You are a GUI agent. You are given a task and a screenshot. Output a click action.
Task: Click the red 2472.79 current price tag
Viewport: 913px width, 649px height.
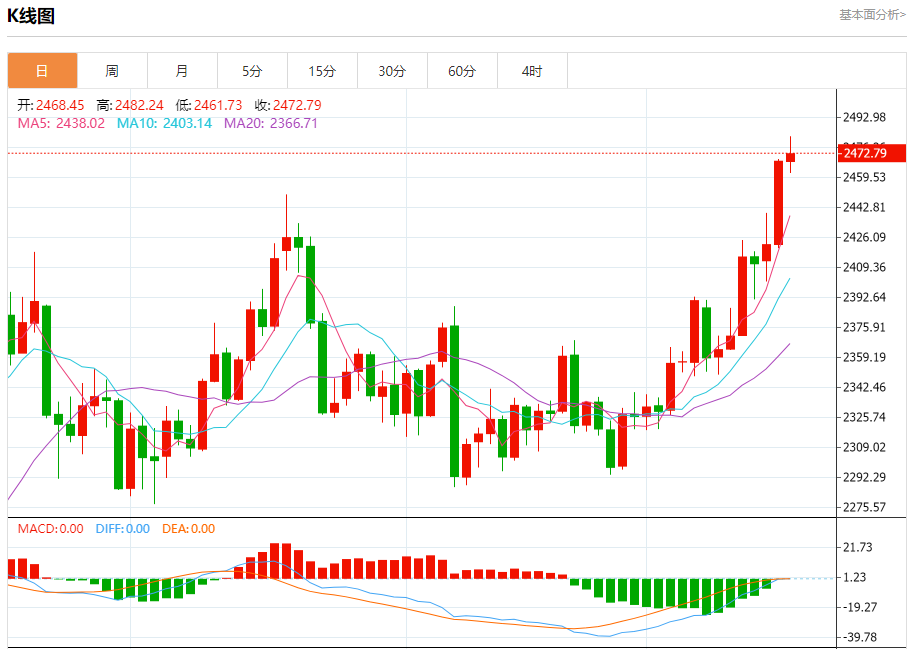pyautogui.click(x=872, y=153)
